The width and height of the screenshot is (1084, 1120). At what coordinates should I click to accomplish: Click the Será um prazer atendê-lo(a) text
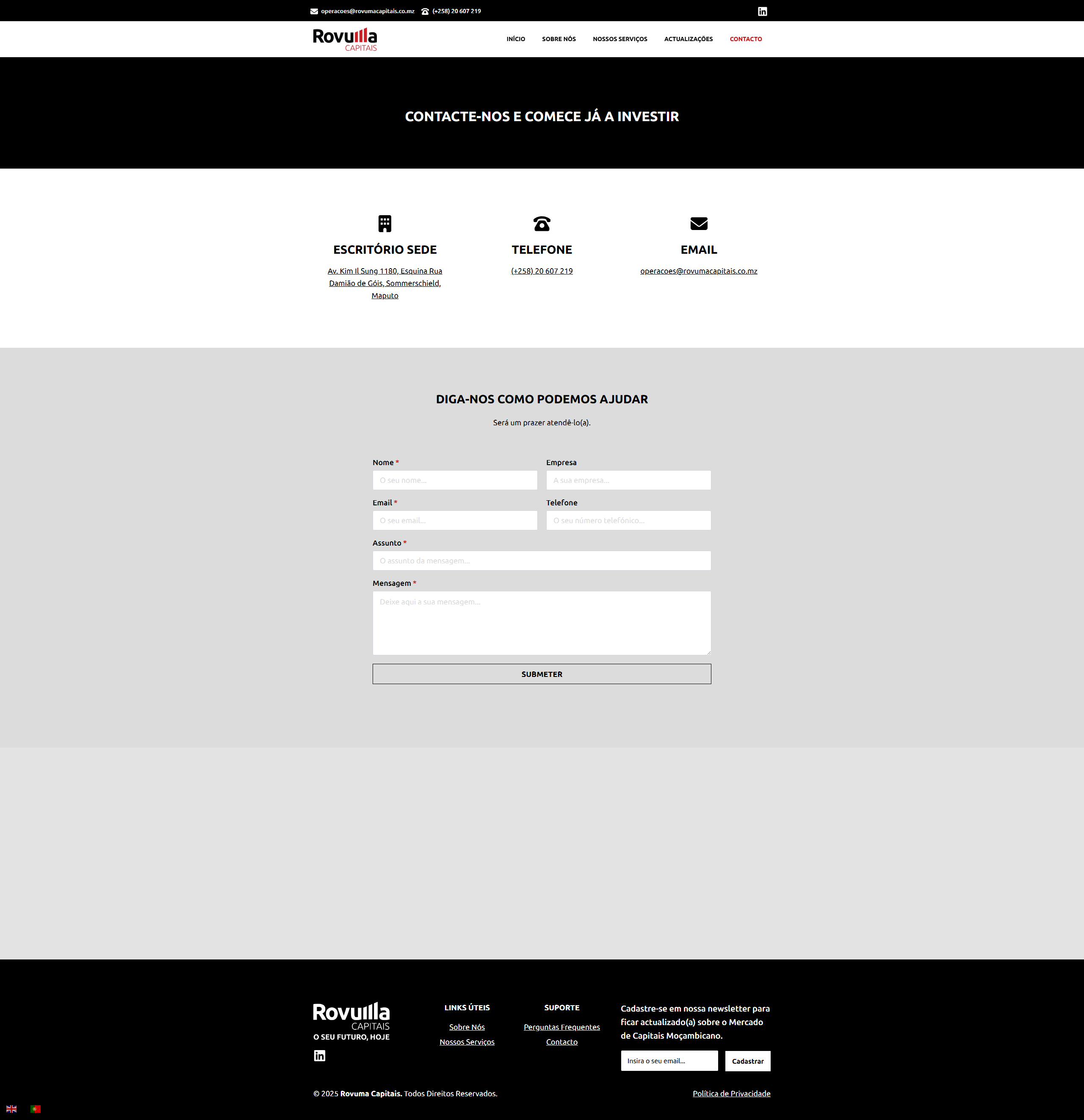click(542, 423)
